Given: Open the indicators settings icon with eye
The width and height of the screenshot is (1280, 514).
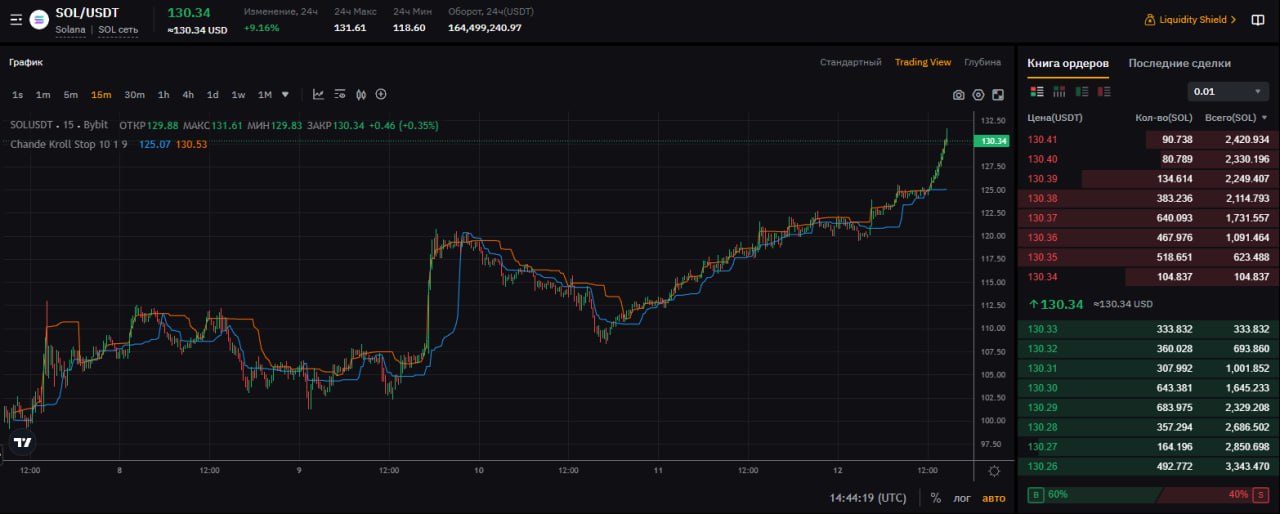Looking at the screenshot, I should pyautogui.click(x=339, y=94).
